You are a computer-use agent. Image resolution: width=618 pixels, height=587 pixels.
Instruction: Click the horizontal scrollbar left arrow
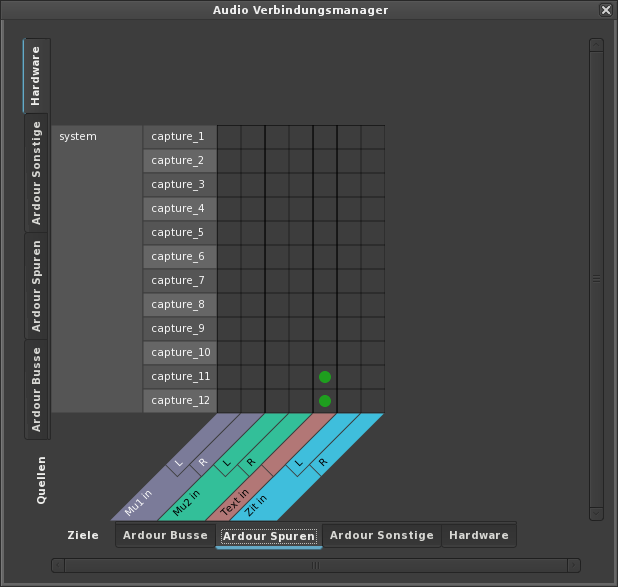pyautogui.click(x=58, y=565)
